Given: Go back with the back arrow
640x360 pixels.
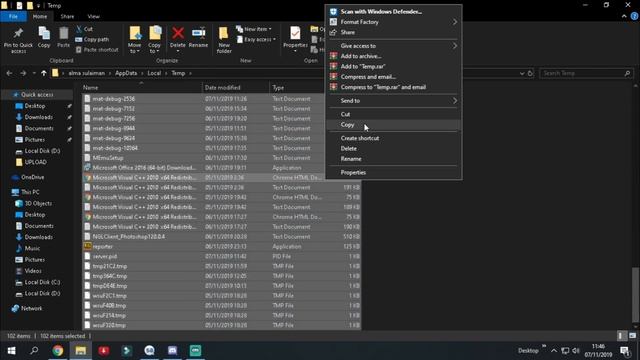Looking at the screenshot, I should pos(9,73).
